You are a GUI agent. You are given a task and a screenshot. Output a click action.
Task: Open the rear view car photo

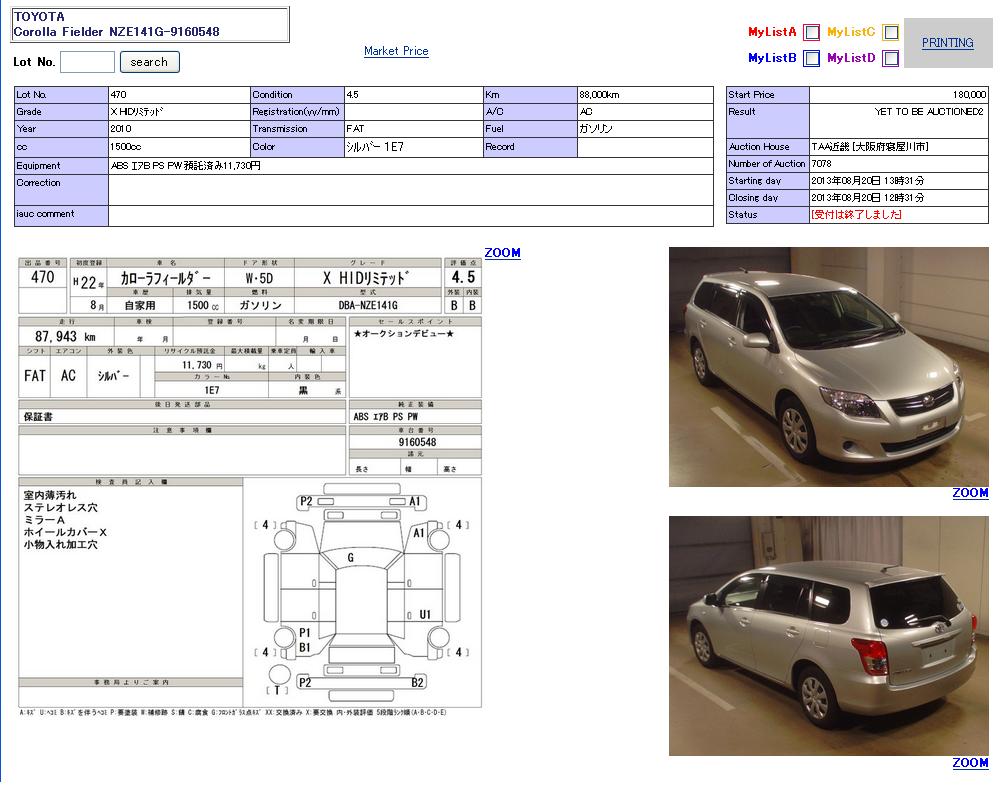pyautogui.click(x=828, y=636)
